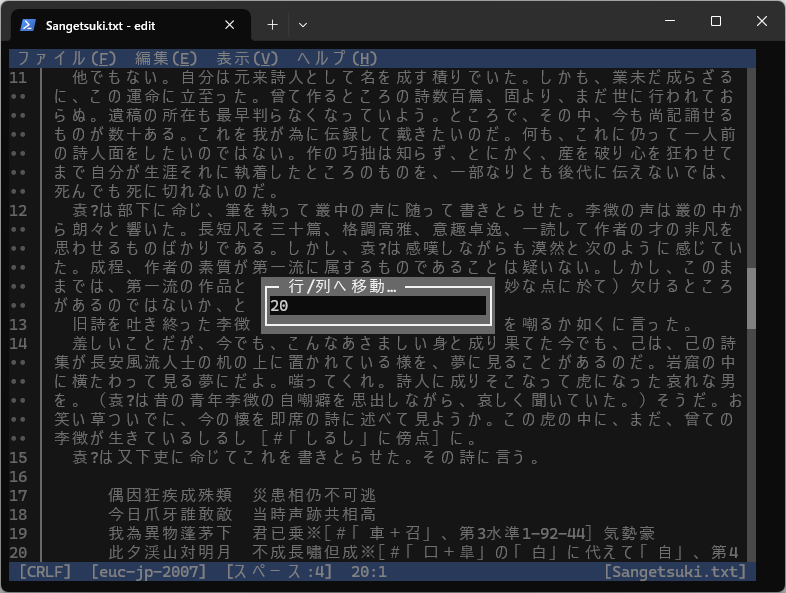Open the 編集(E) menu
Image resolution: width=786 pixels, height=593 pixels.
(x=166, y=59)
